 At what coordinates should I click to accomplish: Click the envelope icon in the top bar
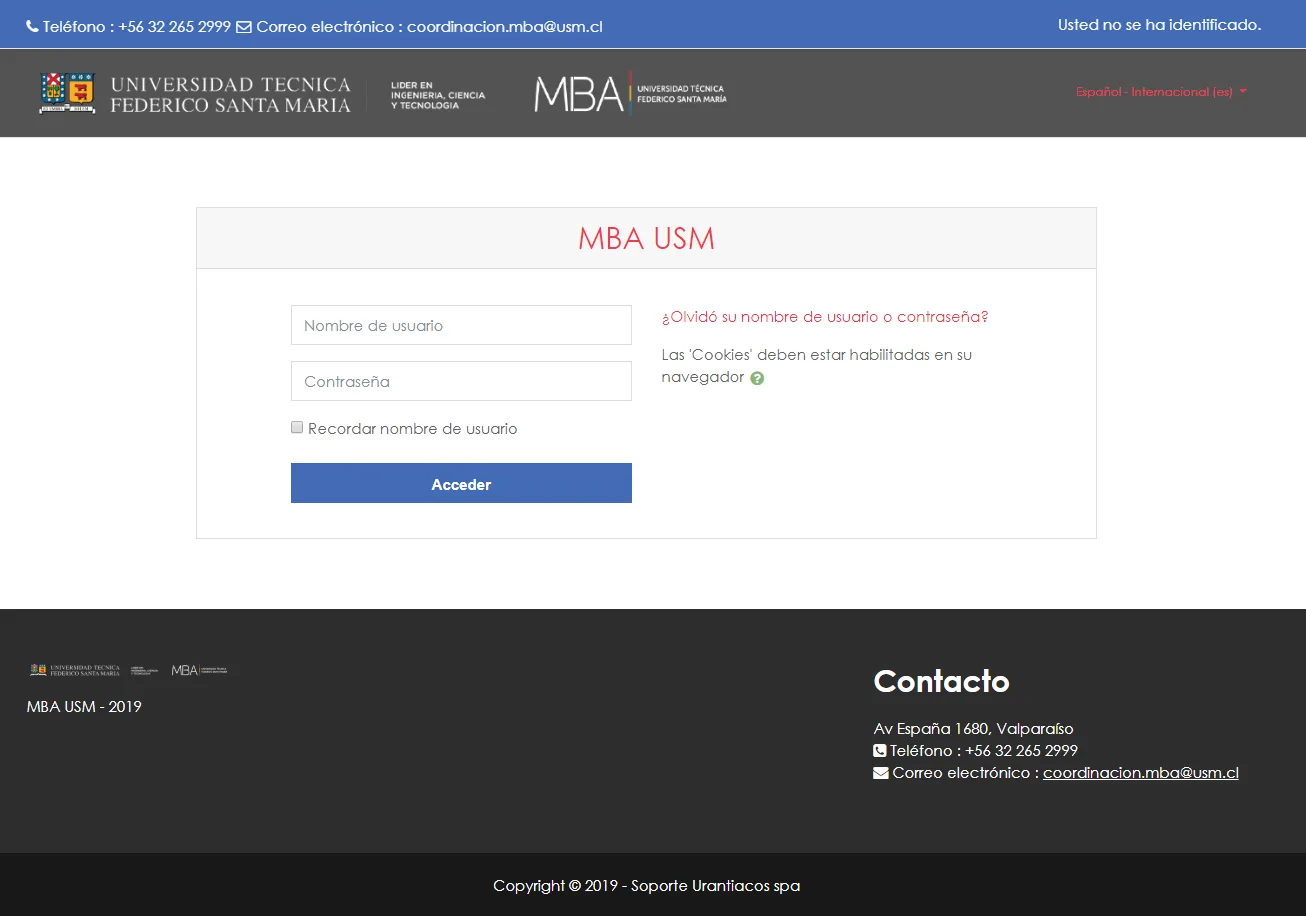pyautogui.click(x=244, y=27)
